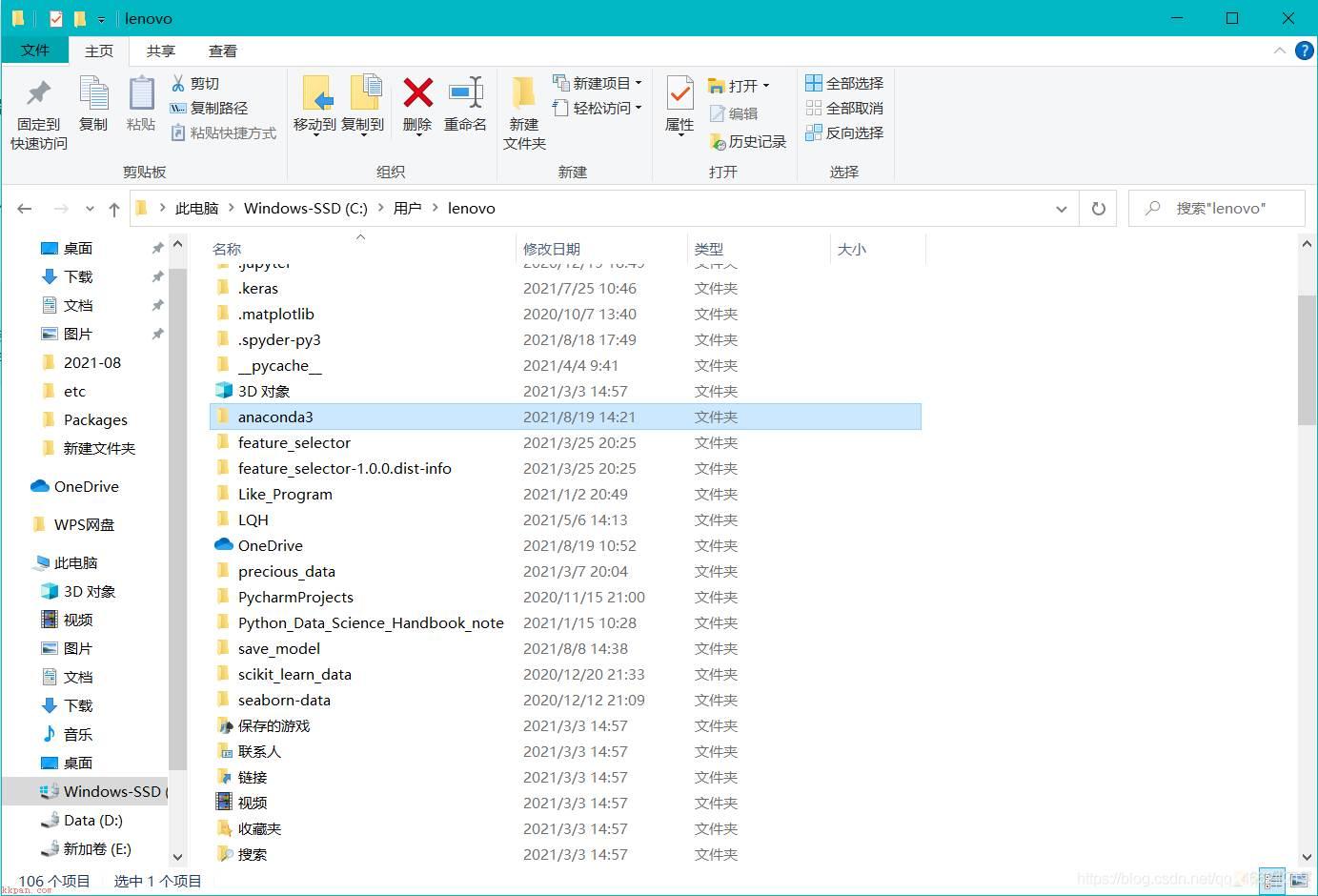Expand the address bar history dropdown

[1061, 209]
